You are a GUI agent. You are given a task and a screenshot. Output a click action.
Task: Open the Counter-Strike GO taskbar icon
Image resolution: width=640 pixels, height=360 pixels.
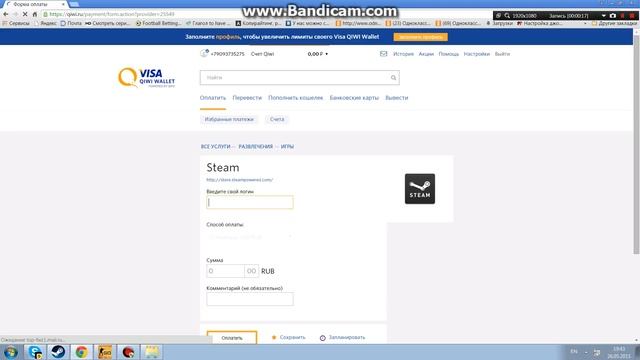click(x=104, y=352)
